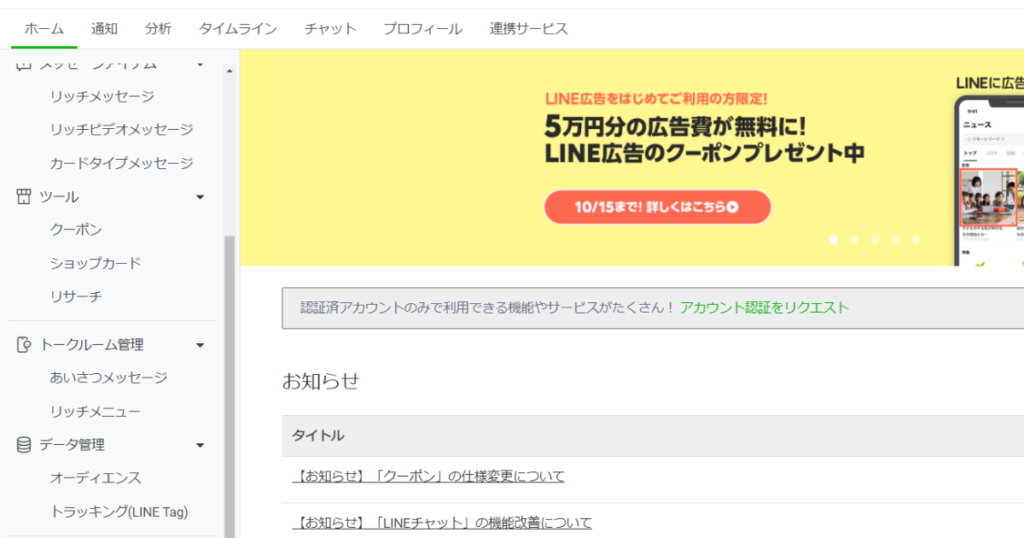Click データ管理 section label
The image size is (1024, 538).
(x=72, y=445)
